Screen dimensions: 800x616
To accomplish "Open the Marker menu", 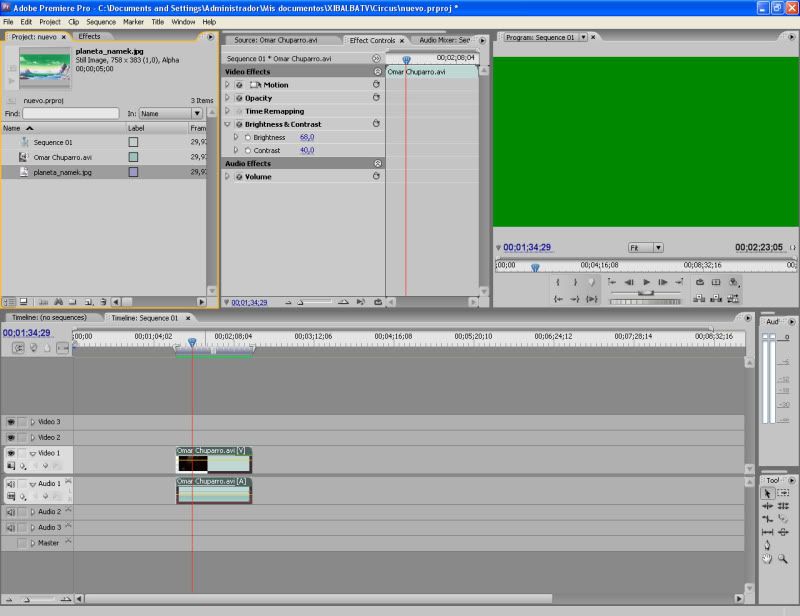I will coord(133,22).
